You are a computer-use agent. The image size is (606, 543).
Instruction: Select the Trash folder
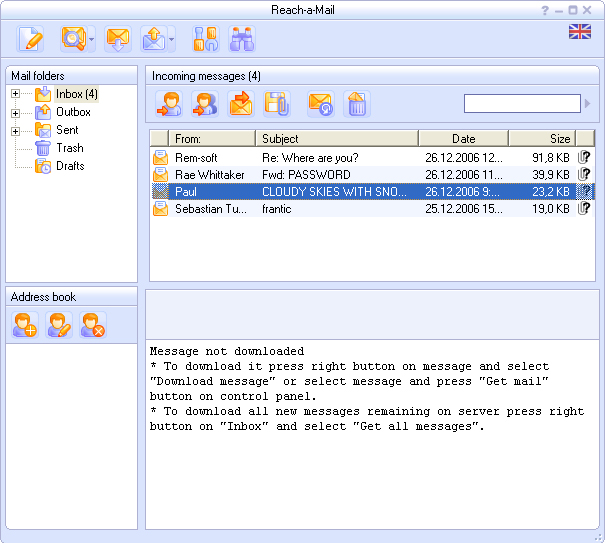(69, 148)
